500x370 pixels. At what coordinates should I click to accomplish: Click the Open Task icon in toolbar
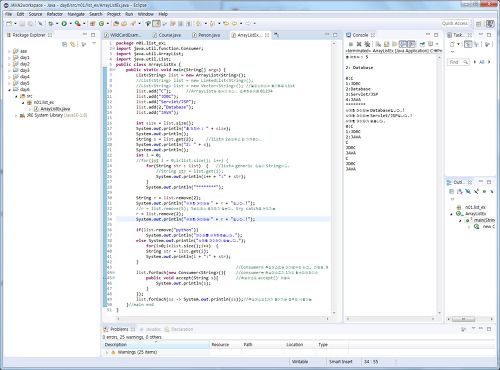pyautogui.click(x=124, y=24)
